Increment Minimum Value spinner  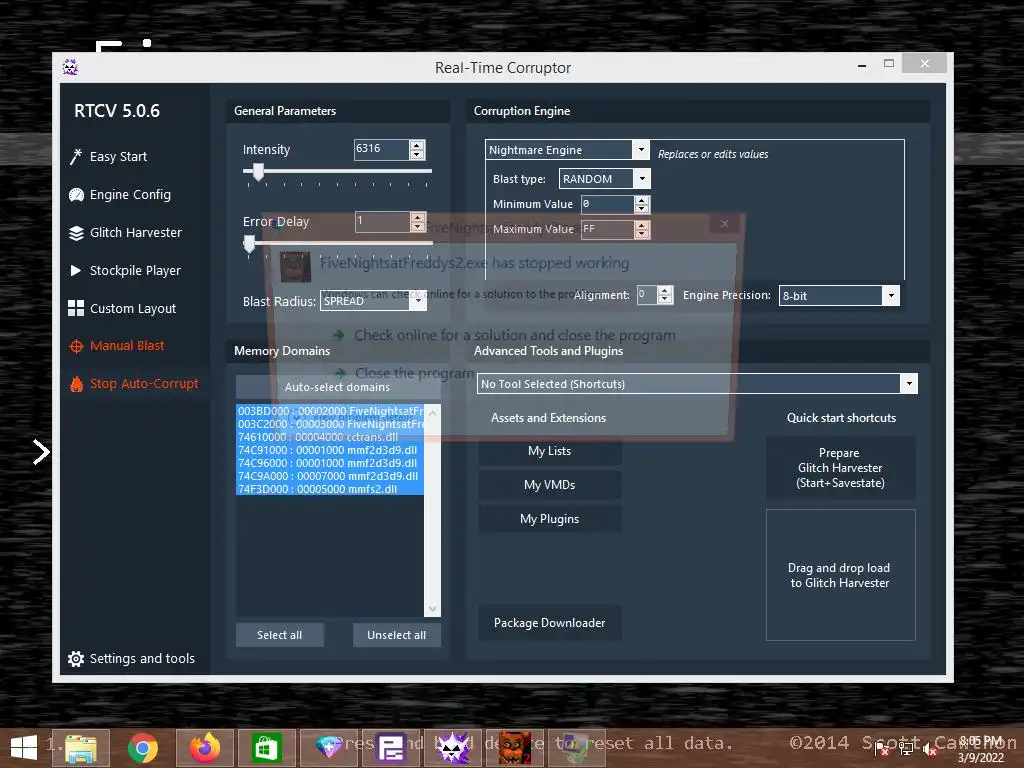pos(642,200)
